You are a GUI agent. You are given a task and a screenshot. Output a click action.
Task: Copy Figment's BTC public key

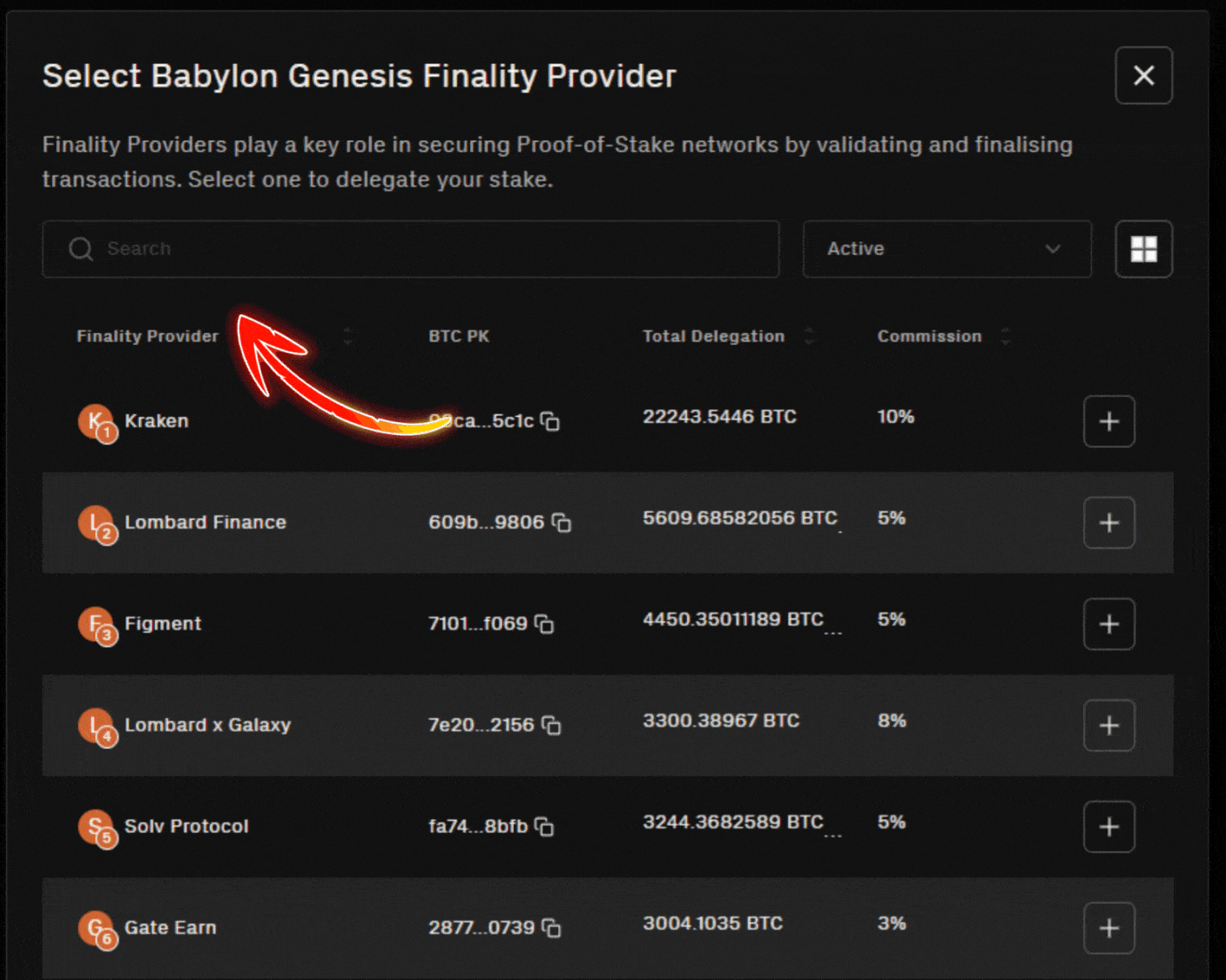coord(545,624)
